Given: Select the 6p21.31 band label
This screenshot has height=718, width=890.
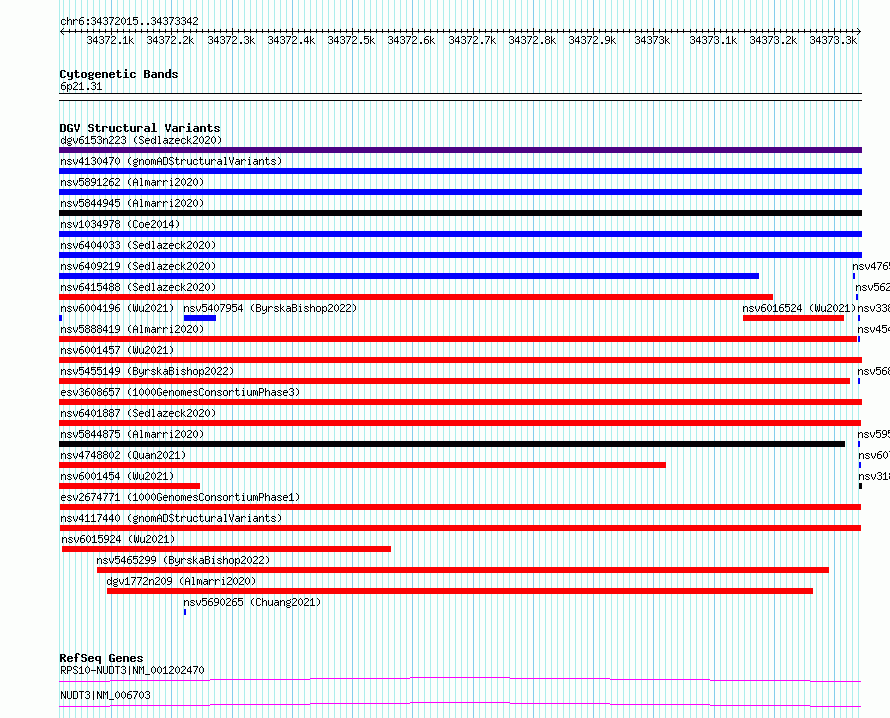Looking at the screenshot, I should click(x=81, y=86).
